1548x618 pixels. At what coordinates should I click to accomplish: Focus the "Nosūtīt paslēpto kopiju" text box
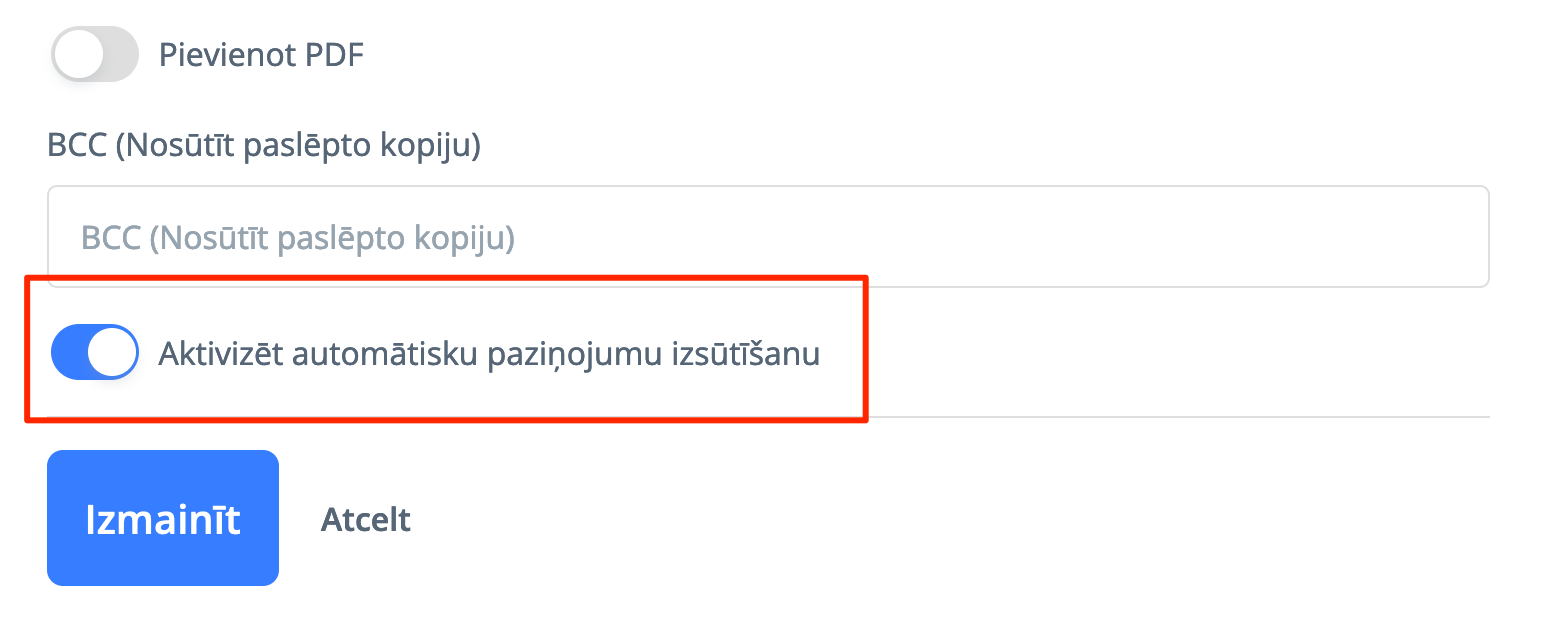tap(767, 237)
